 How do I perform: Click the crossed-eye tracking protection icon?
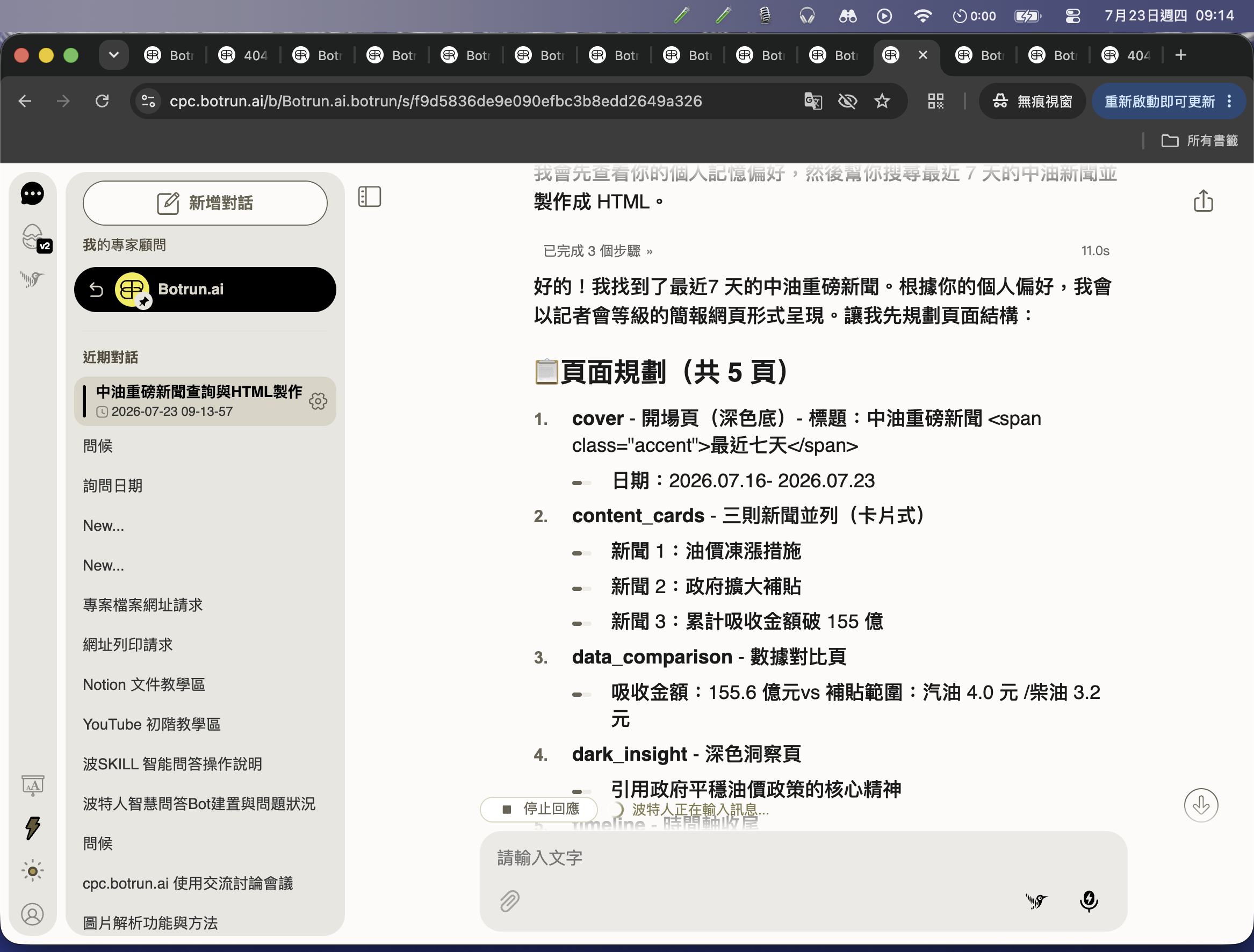(x=847, y=101)
